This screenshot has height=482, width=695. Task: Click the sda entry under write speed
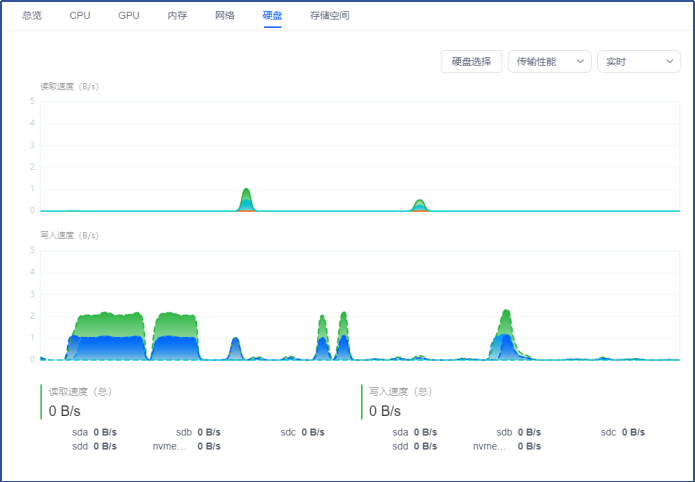[415, 432]
